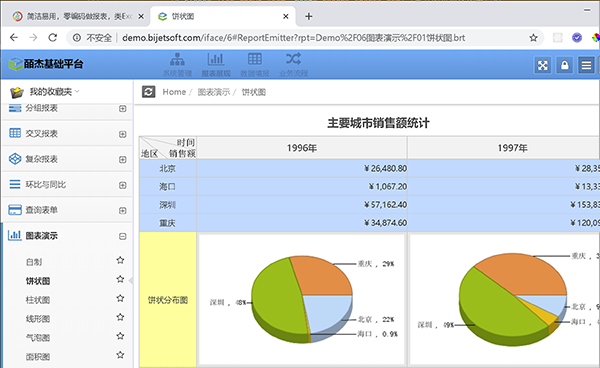Click the 1997年 column header
Screen dimensions: 600x368
[x=504, y=148]
